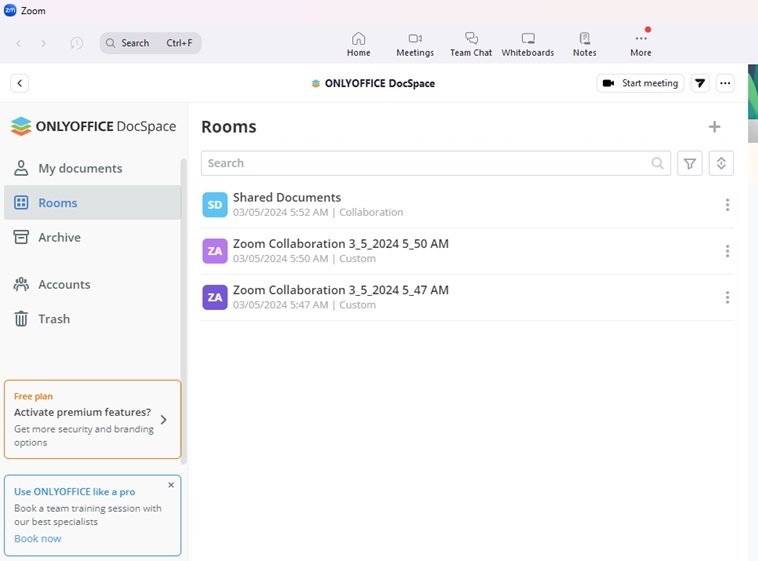Open the Accounts section
The width and height of the screenshot is (758, 561).
coord(92,284)
